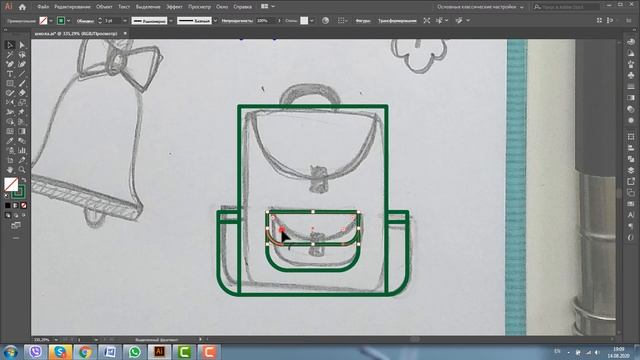This screenshot has width=640, height=360.
Task: Click the Трансформирование button
Action: (x=397, y=20)
